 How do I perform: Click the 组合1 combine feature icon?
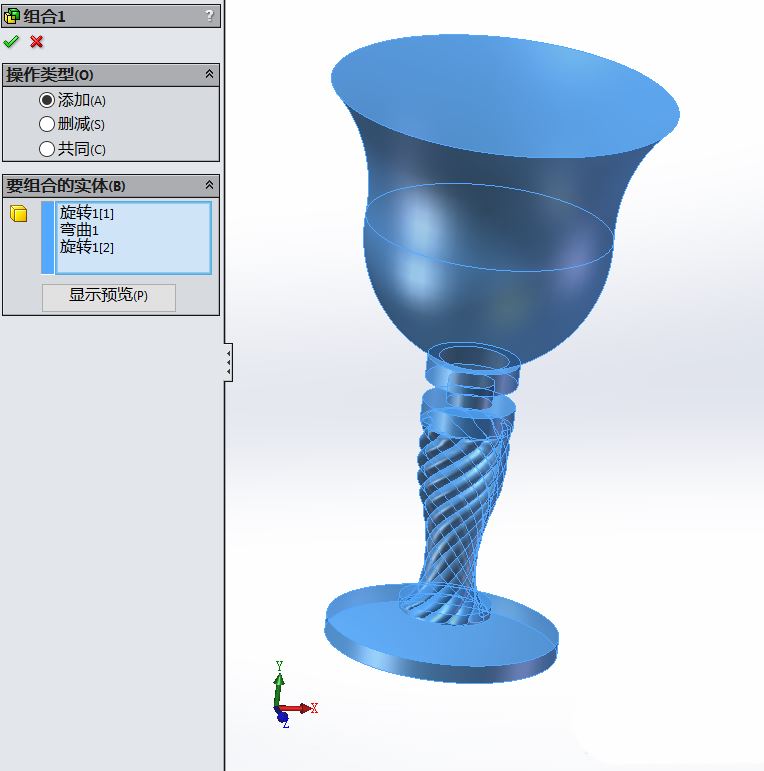(x=12, y=15)
